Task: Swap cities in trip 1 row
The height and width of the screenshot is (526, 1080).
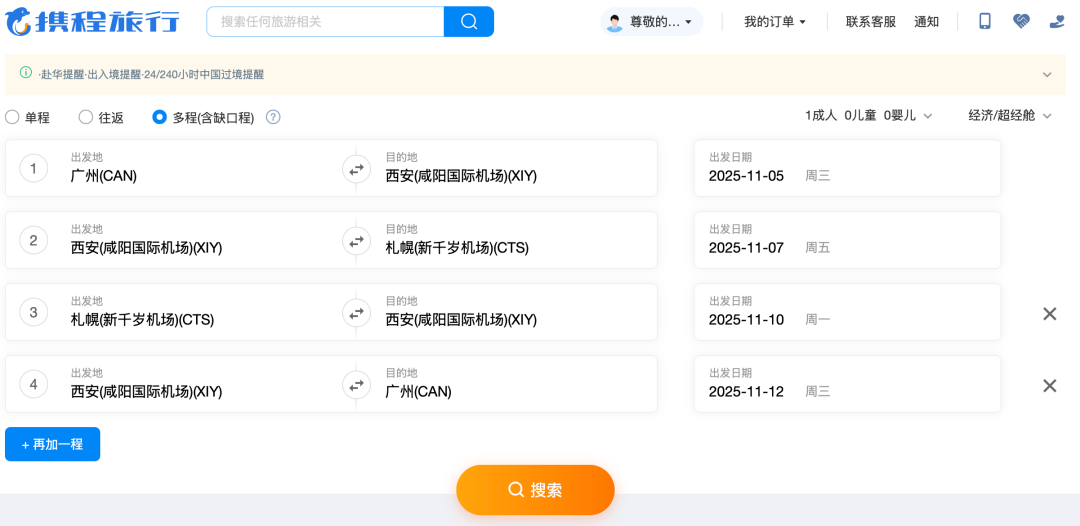Action: tap(356, 169)
